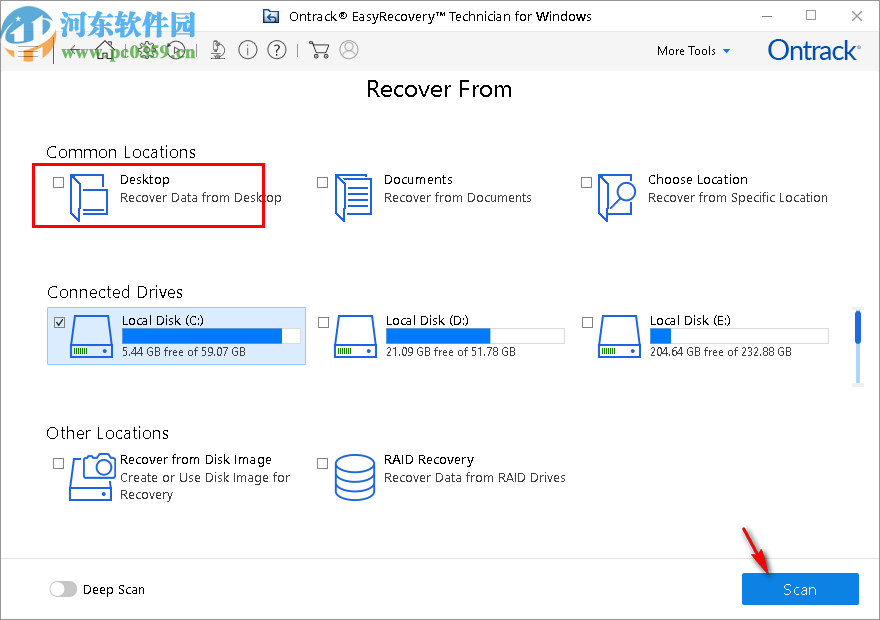Click the Ontrack logo link
Image resolution: width=880 pixels, height=620 pixels.
coord(813,50)
